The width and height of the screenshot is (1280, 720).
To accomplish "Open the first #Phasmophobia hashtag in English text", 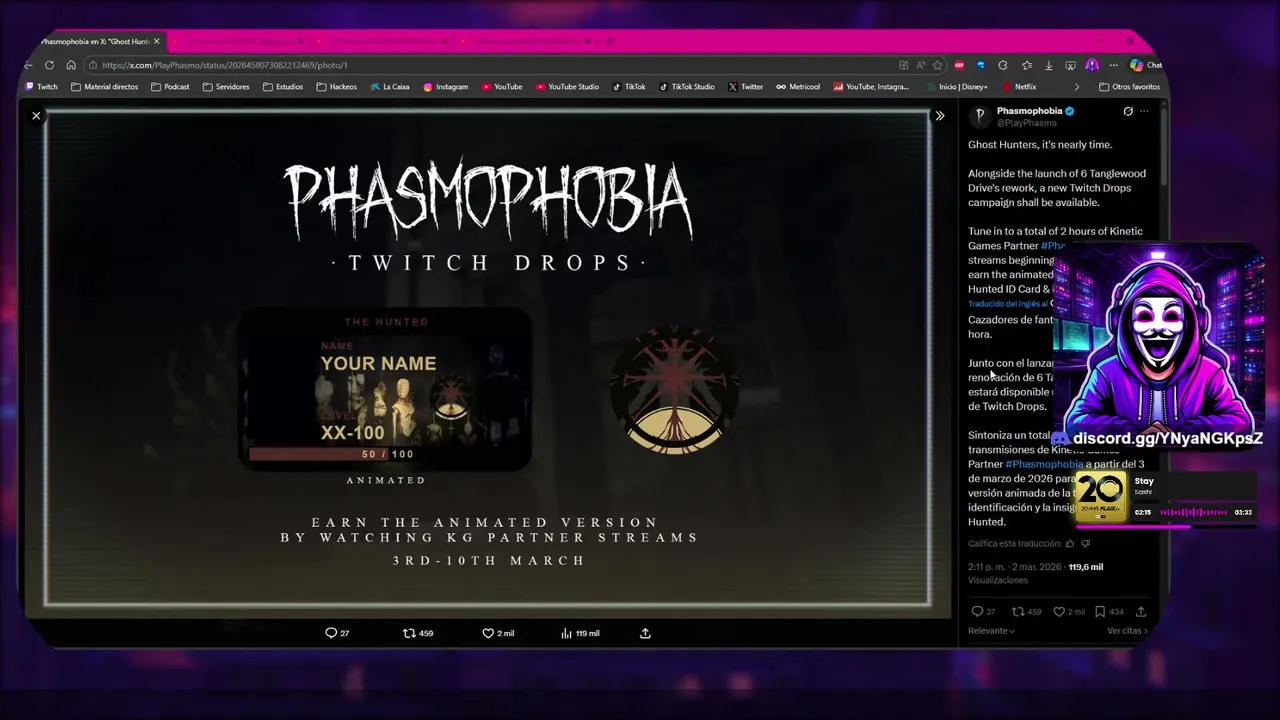I will (x=1052, y=246).
